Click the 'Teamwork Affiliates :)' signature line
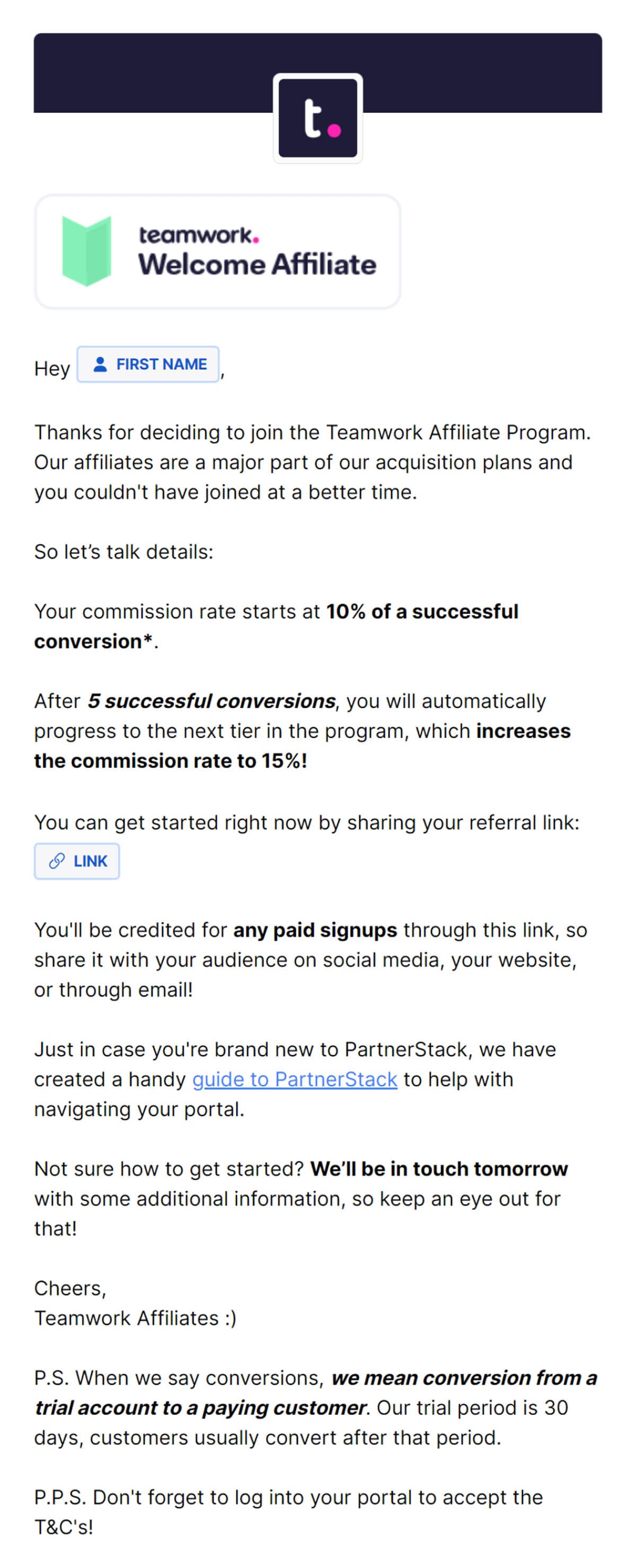636x1568 pixels. point(135,1318)
